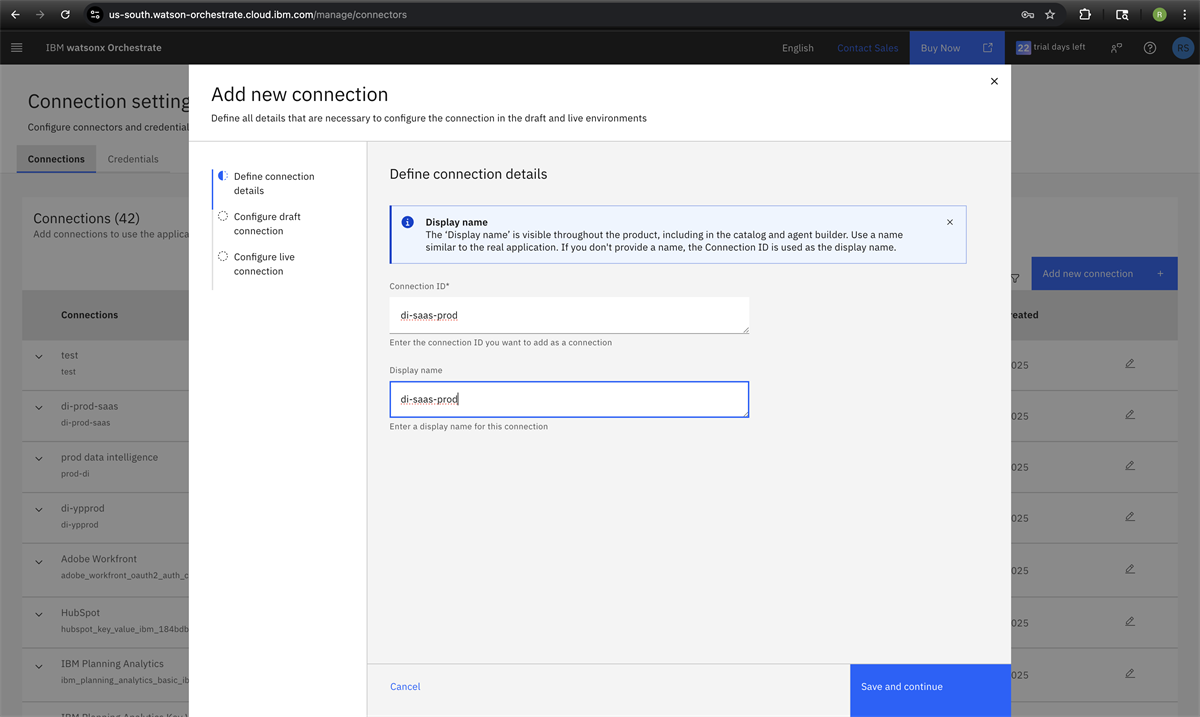
Task: Open the browser extensions puzzle icon
Action: click(1085, 15)
